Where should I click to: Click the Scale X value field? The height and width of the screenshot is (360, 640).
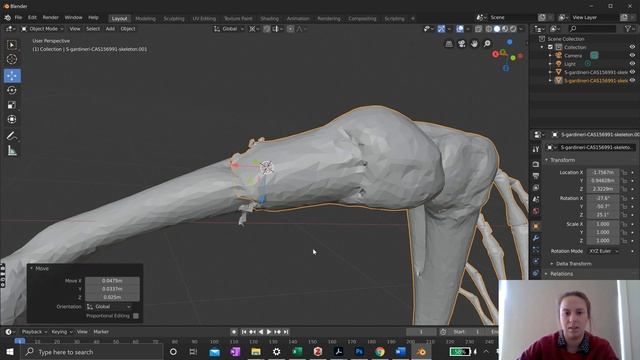point(603,224)
